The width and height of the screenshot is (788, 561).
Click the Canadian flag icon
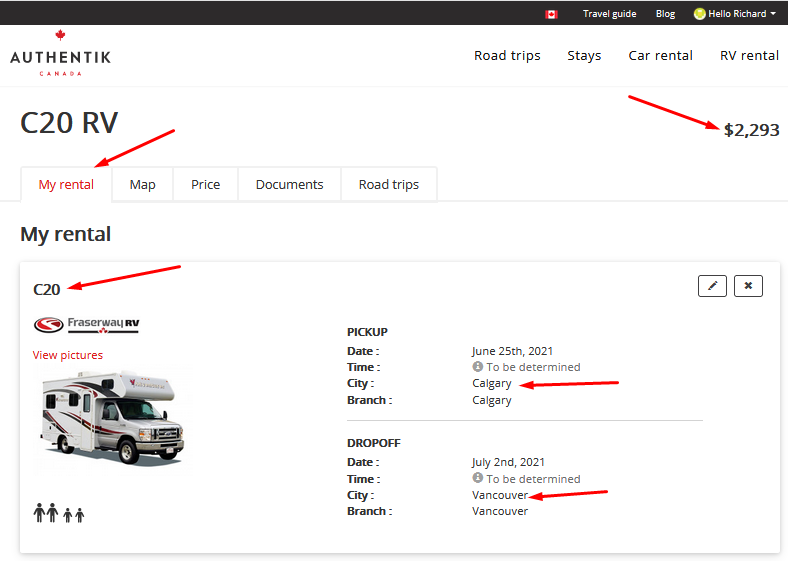[x=551, y=14]
